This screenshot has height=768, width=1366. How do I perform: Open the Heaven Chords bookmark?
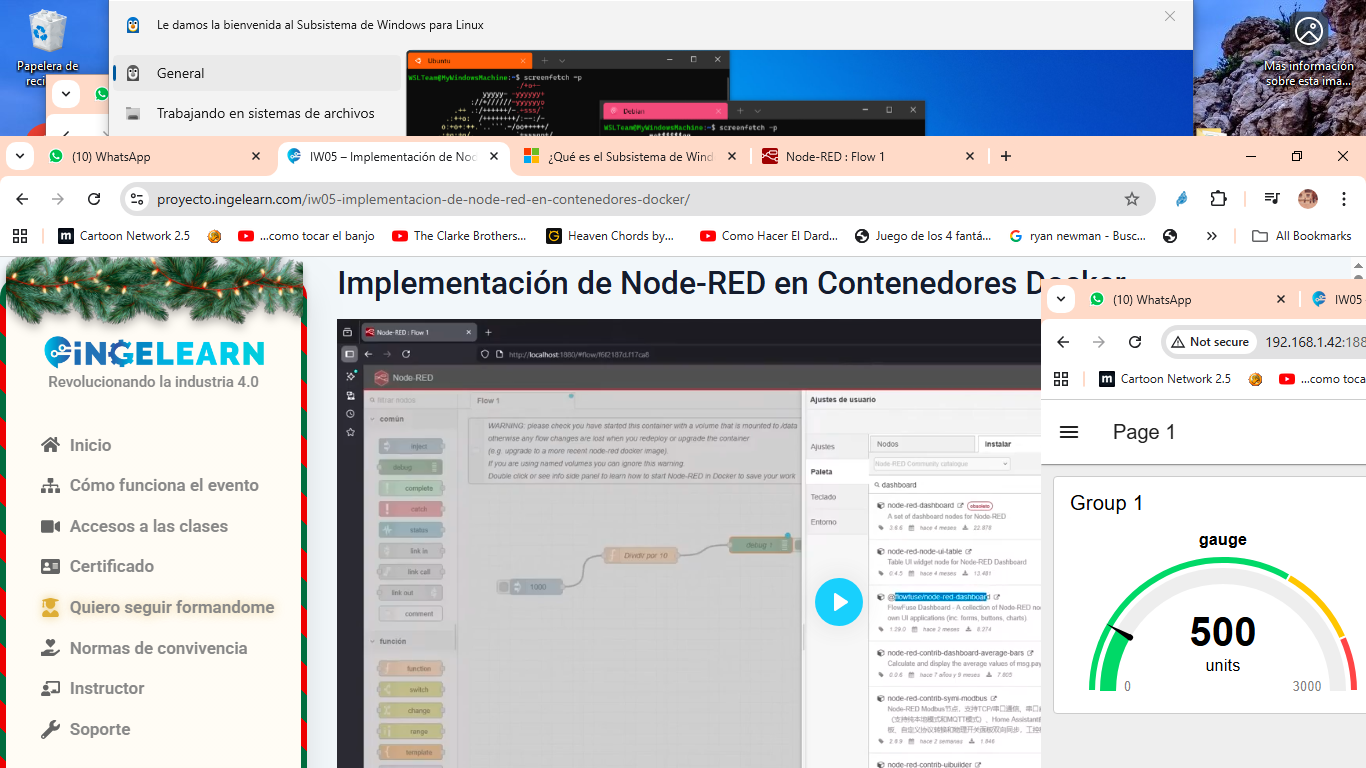(610, 236)
